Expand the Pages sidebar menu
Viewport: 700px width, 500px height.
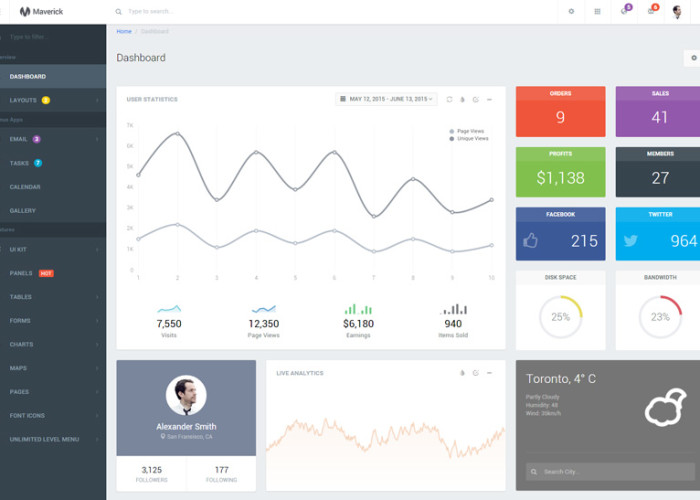[x=53, y=392]
